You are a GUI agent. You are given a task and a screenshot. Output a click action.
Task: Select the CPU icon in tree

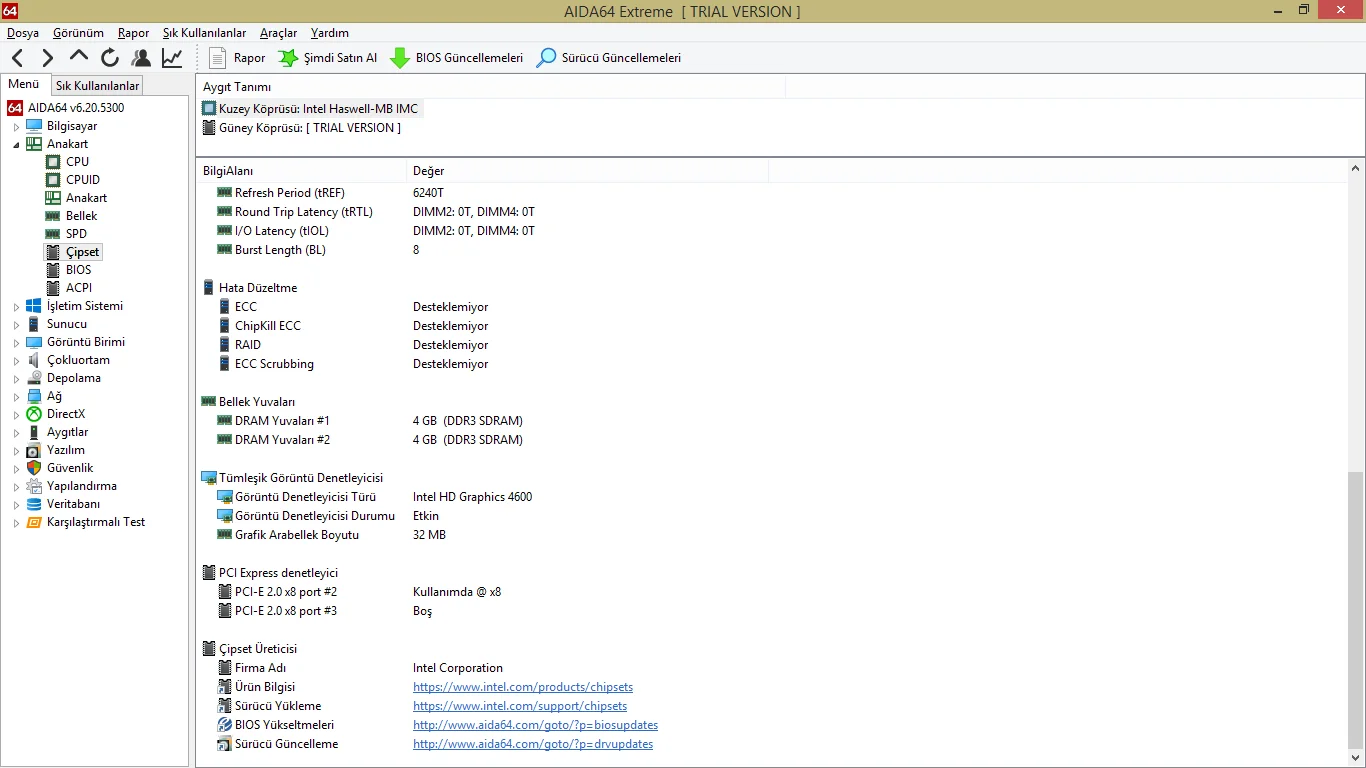coord(53,162)
